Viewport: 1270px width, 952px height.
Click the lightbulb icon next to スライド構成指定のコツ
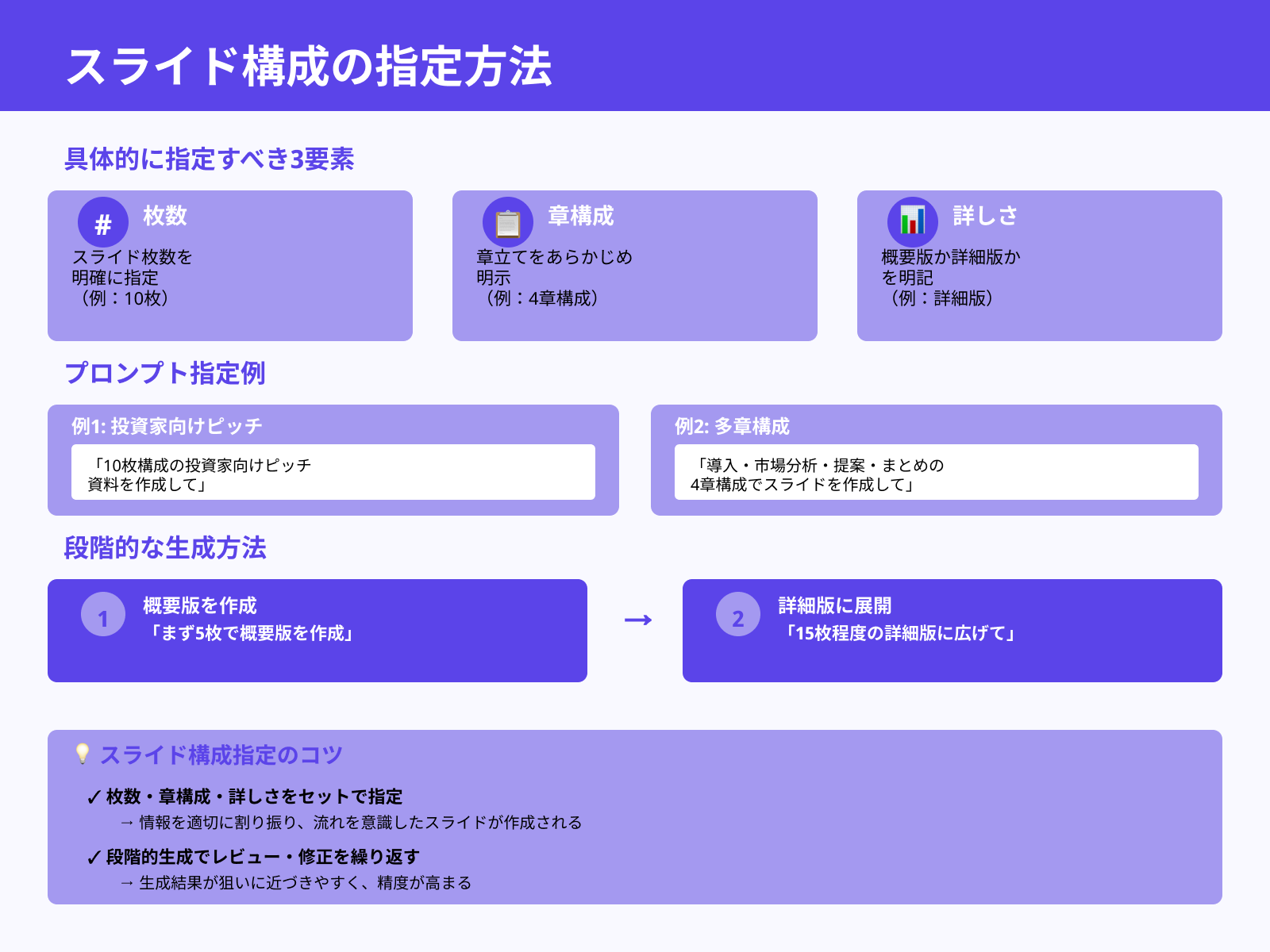83,756
